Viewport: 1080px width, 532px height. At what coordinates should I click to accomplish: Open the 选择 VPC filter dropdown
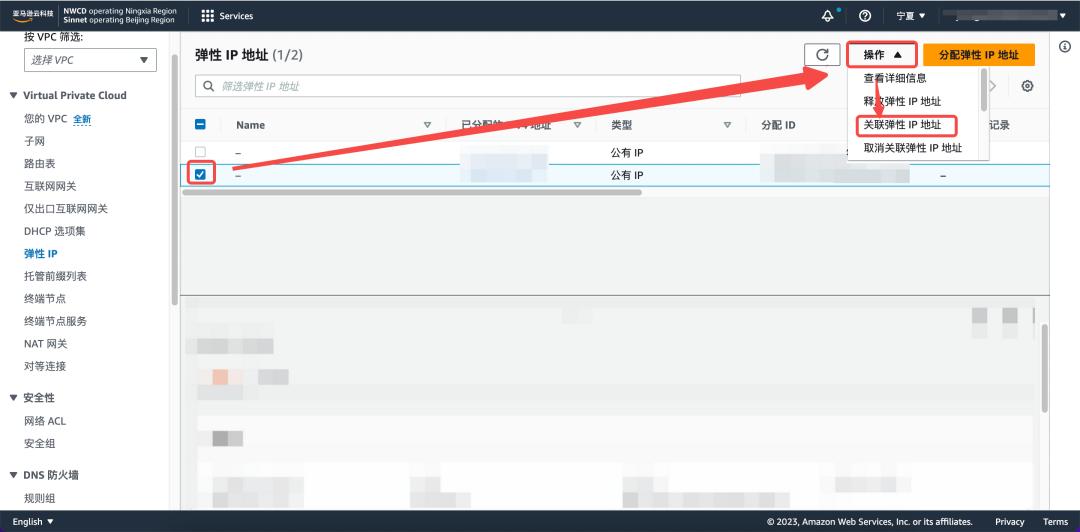(x=90, y=60)
